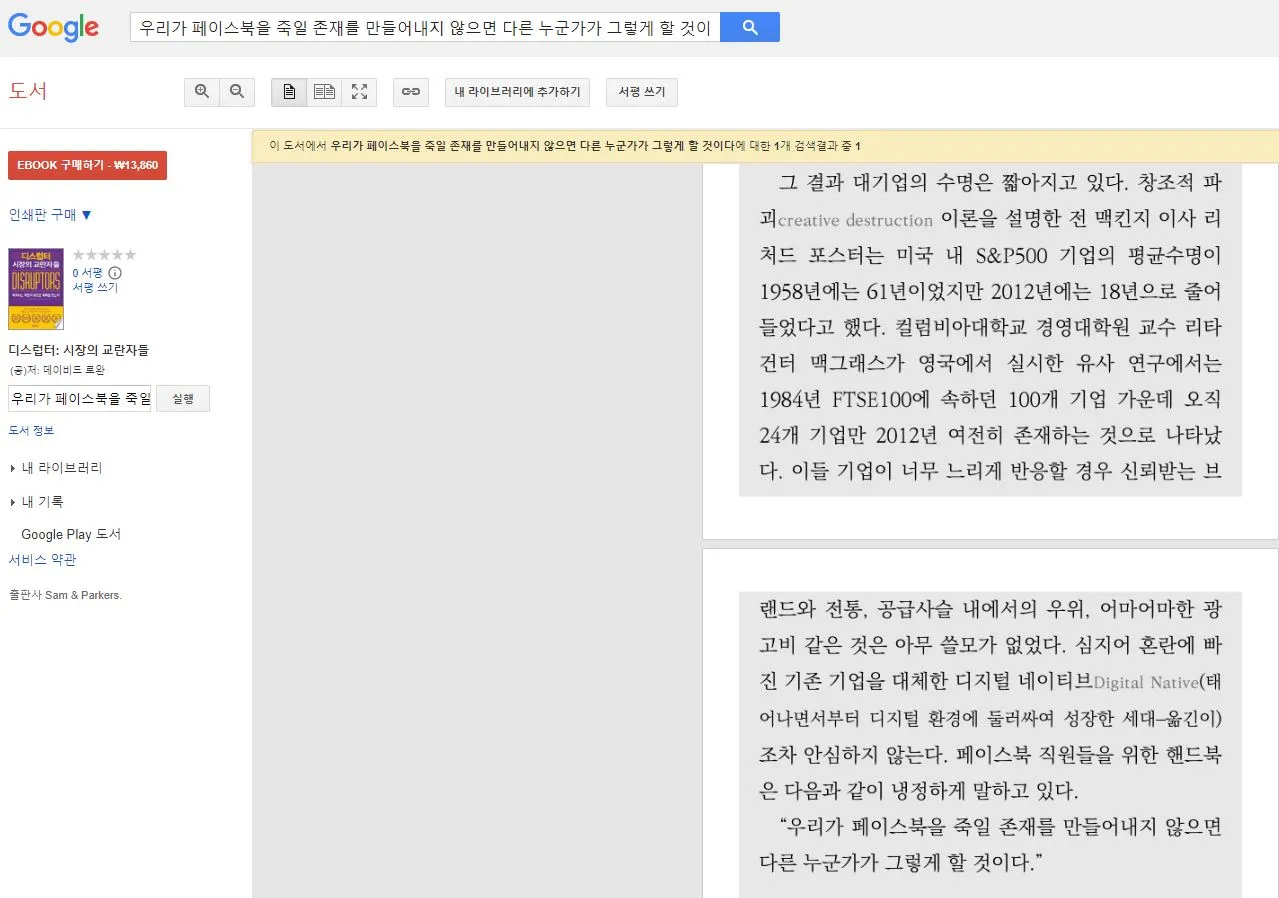This screenshot has height=898, width=1279.
Task: Switch to two-page view
Action: (324, 92)
